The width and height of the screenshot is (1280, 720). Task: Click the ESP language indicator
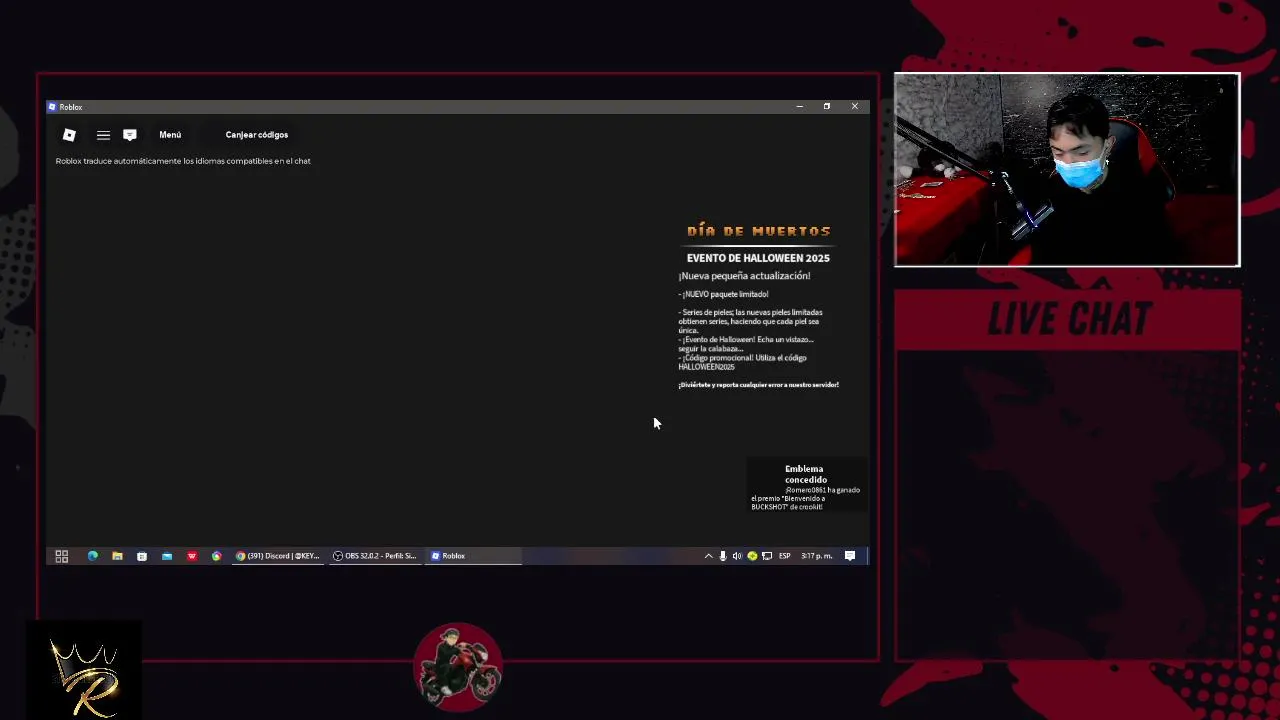coord(785,556)
